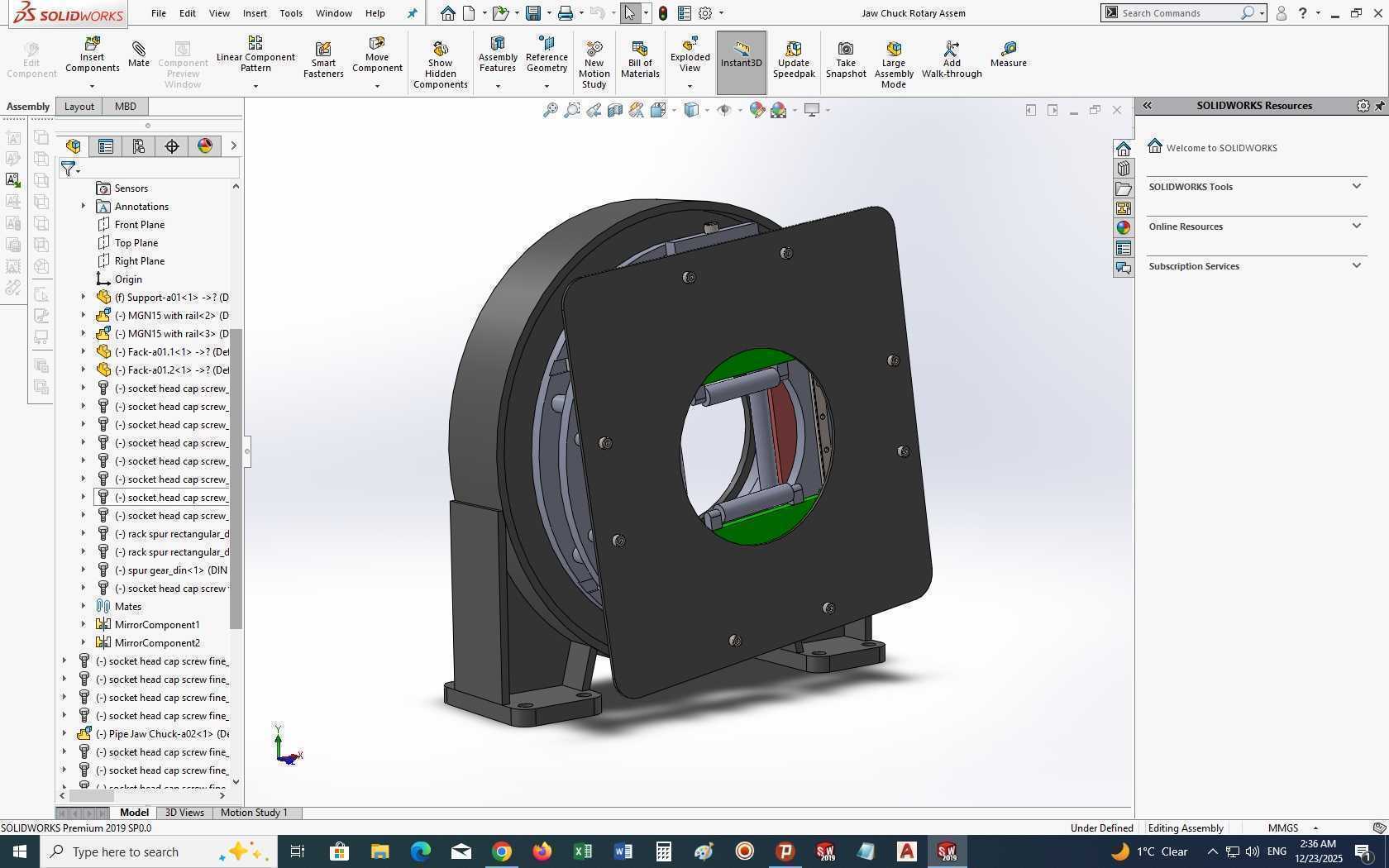Click Take Snapshot tool

click(x=846, y=60)
